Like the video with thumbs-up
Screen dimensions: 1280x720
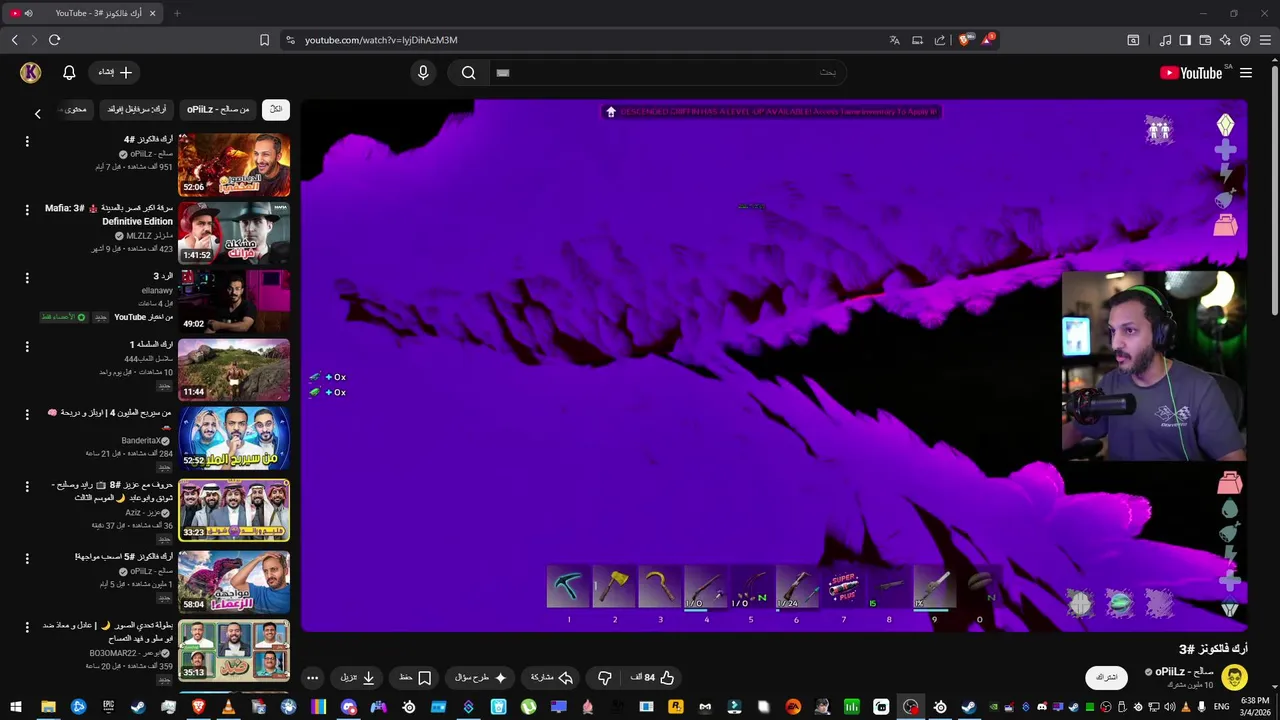(x=652, y=677)
